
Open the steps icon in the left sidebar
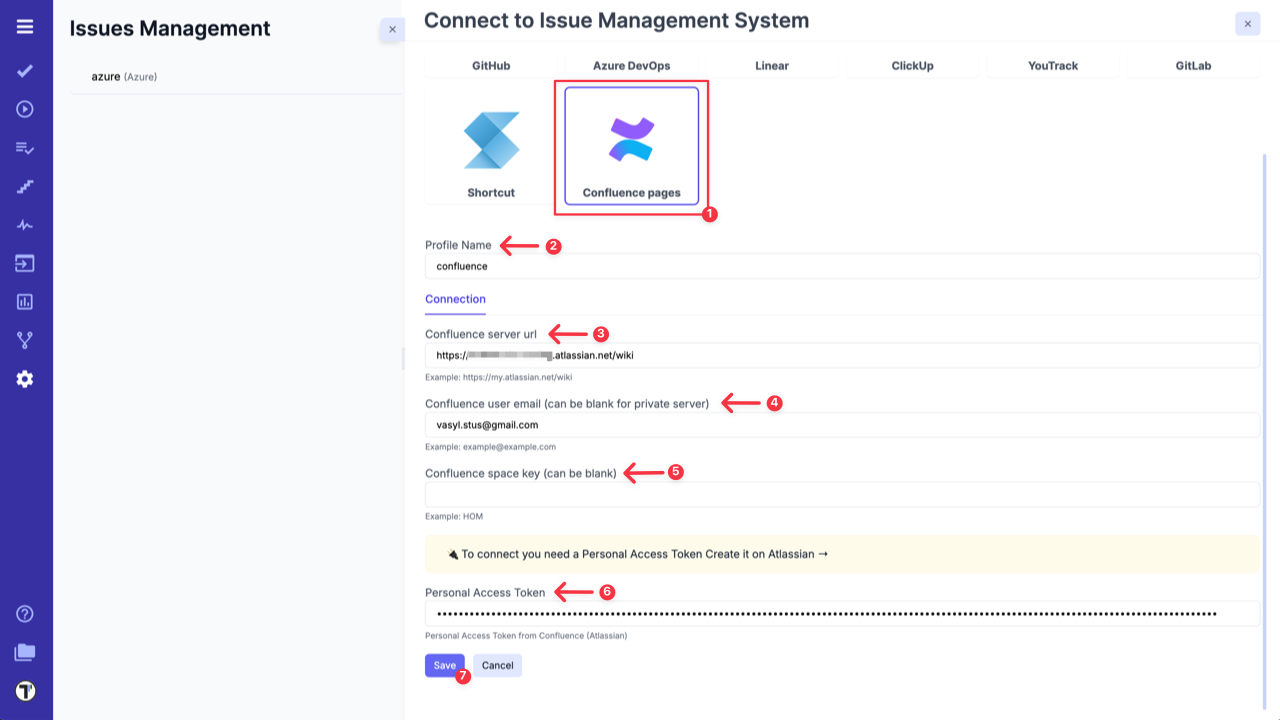(25, 186)
